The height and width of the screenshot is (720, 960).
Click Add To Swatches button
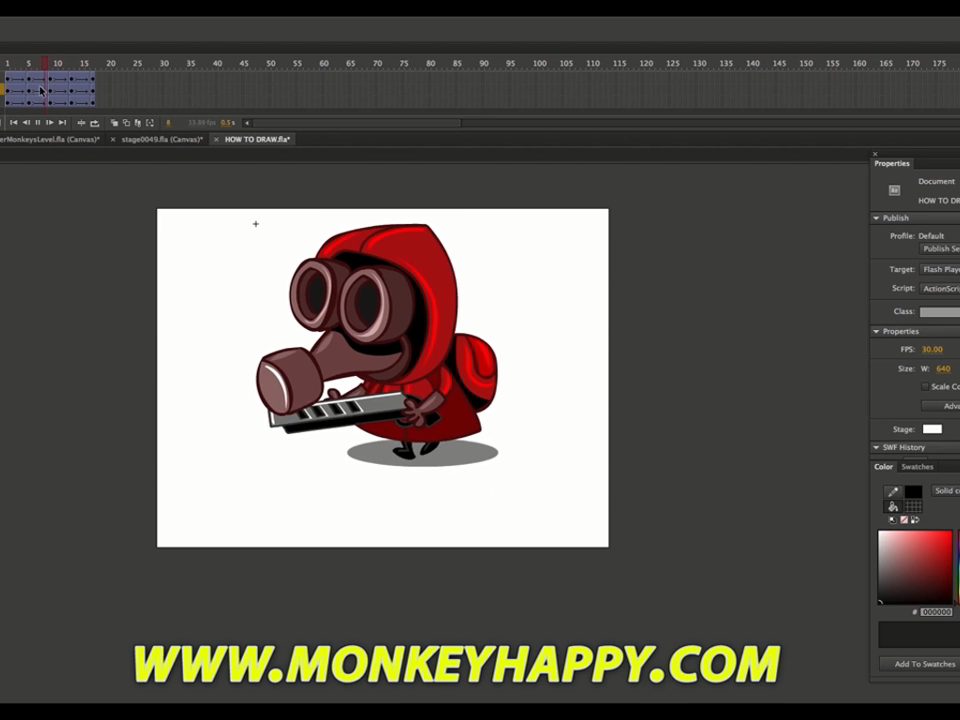point(920,664)
